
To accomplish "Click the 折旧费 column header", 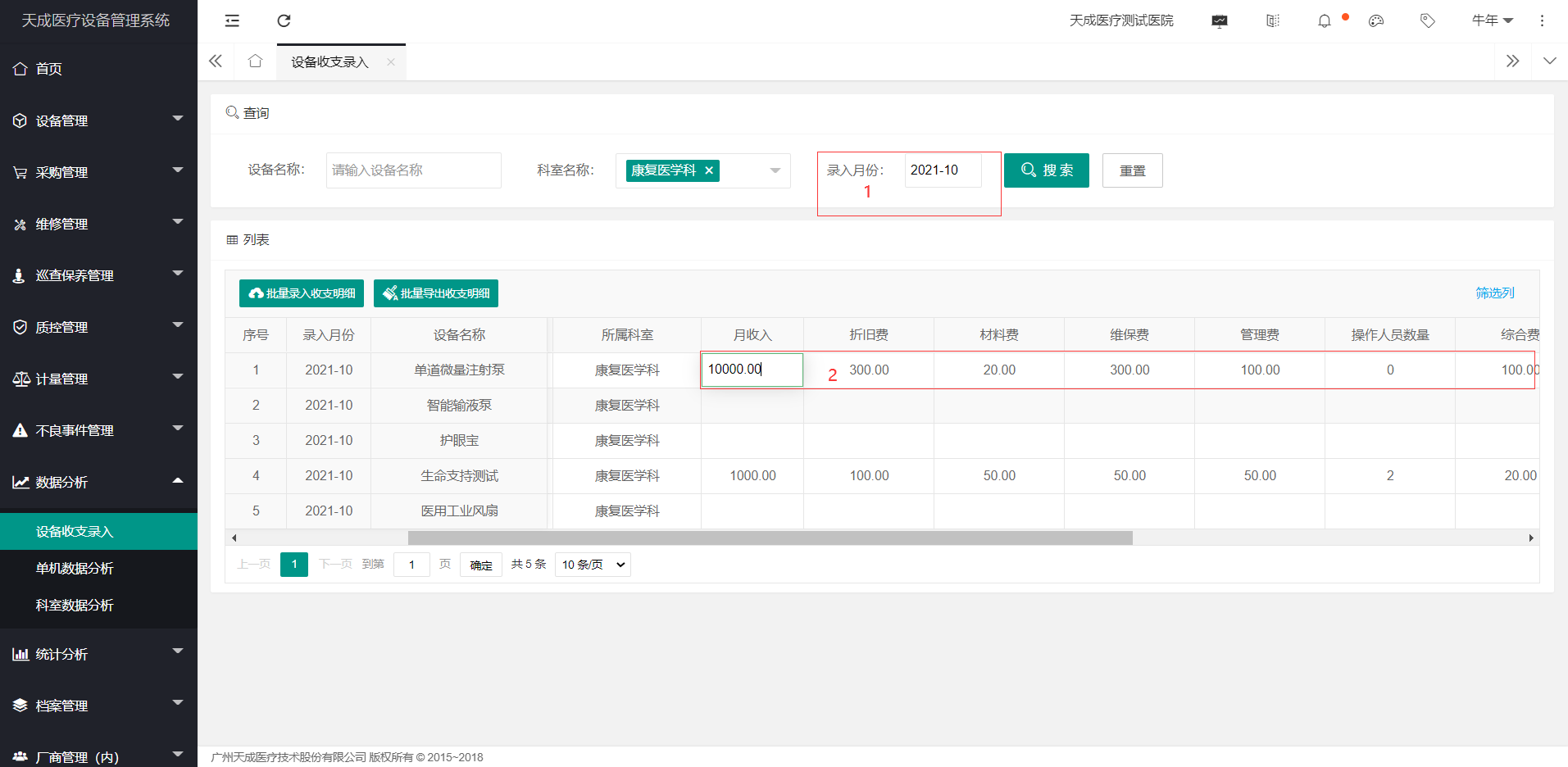I will [869, 335].
